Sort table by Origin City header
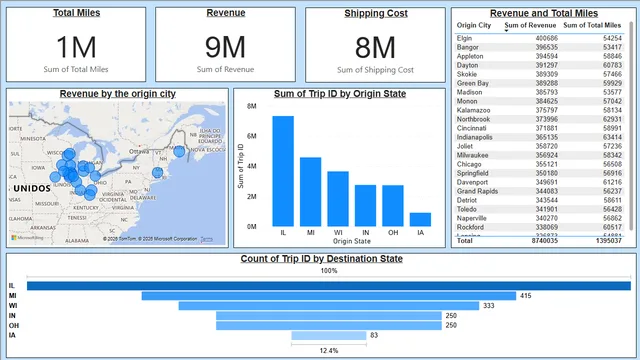 click(x=473, y=25)
